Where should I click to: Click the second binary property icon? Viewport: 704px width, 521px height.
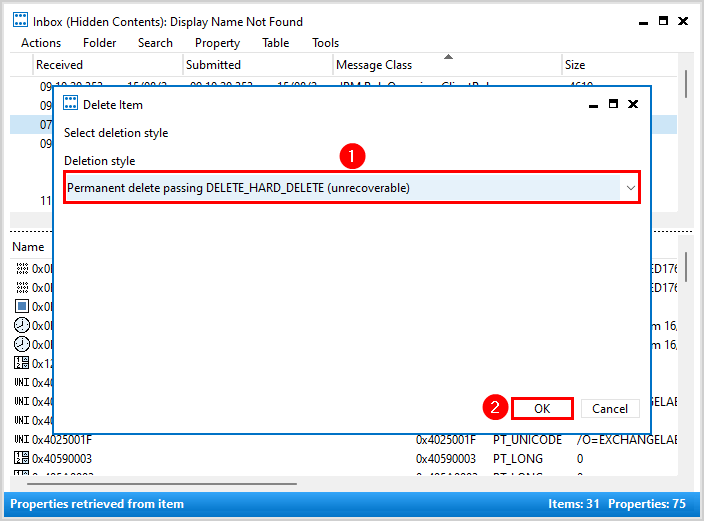pyautogui.click(x=22, y=287)
